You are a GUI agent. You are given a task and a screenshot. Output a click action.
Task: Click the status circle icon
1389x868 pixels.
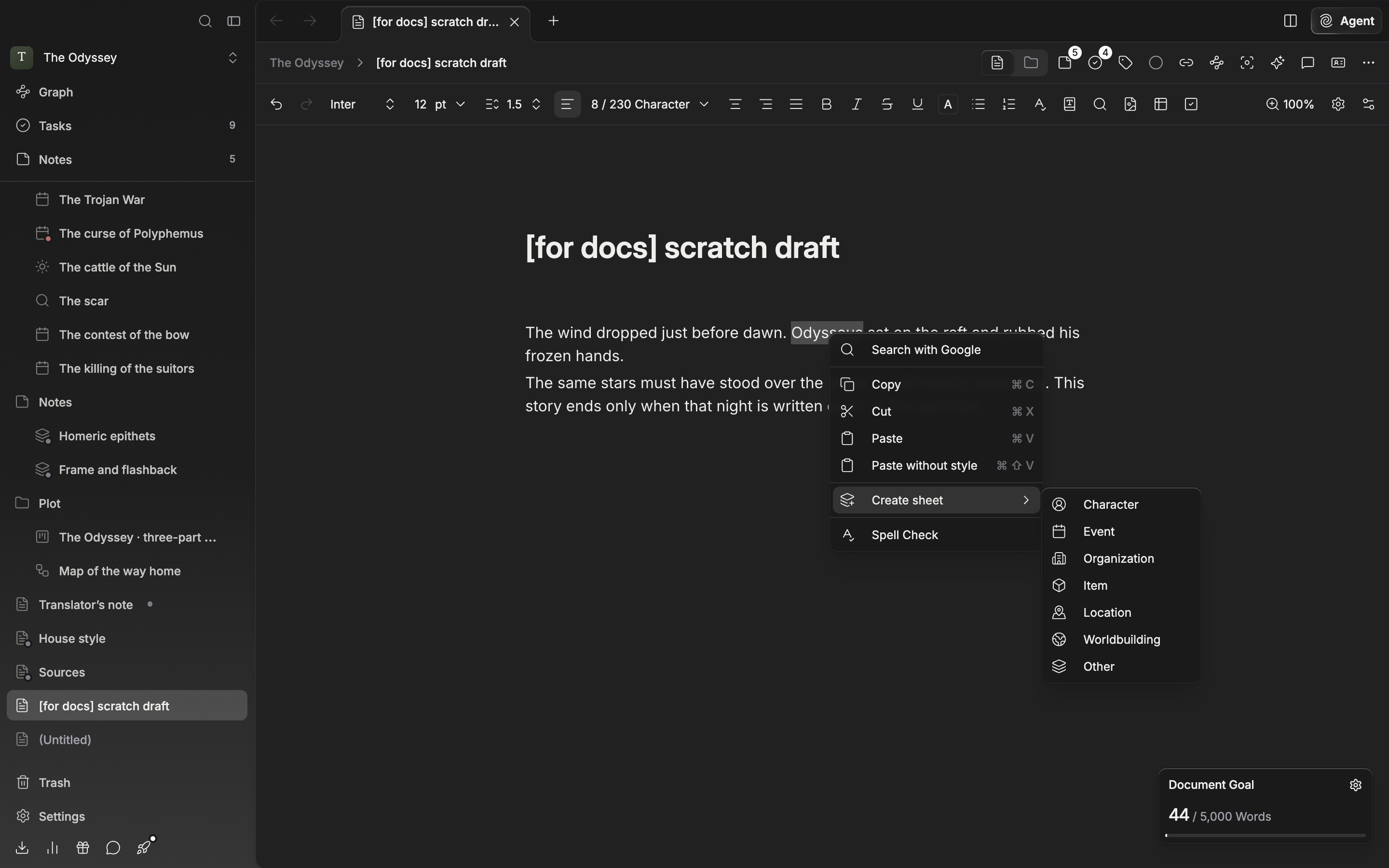coord(1156,63)
